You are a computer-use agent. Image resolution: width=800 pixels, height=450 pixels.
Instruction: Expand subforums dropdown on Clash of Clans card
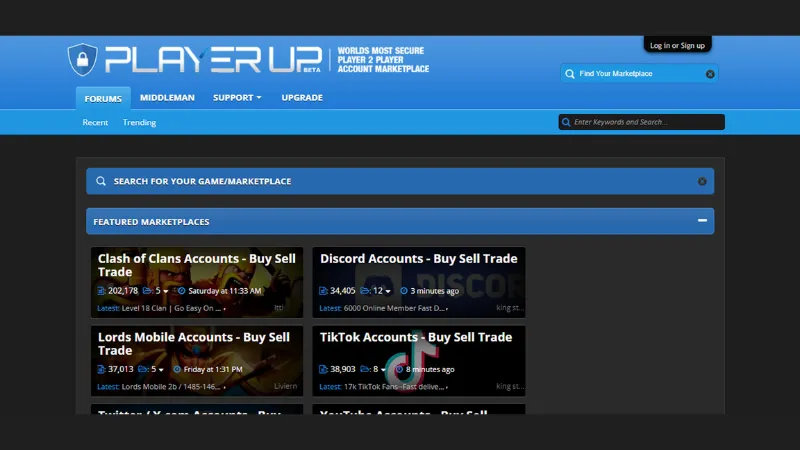(x=165, y=291)
